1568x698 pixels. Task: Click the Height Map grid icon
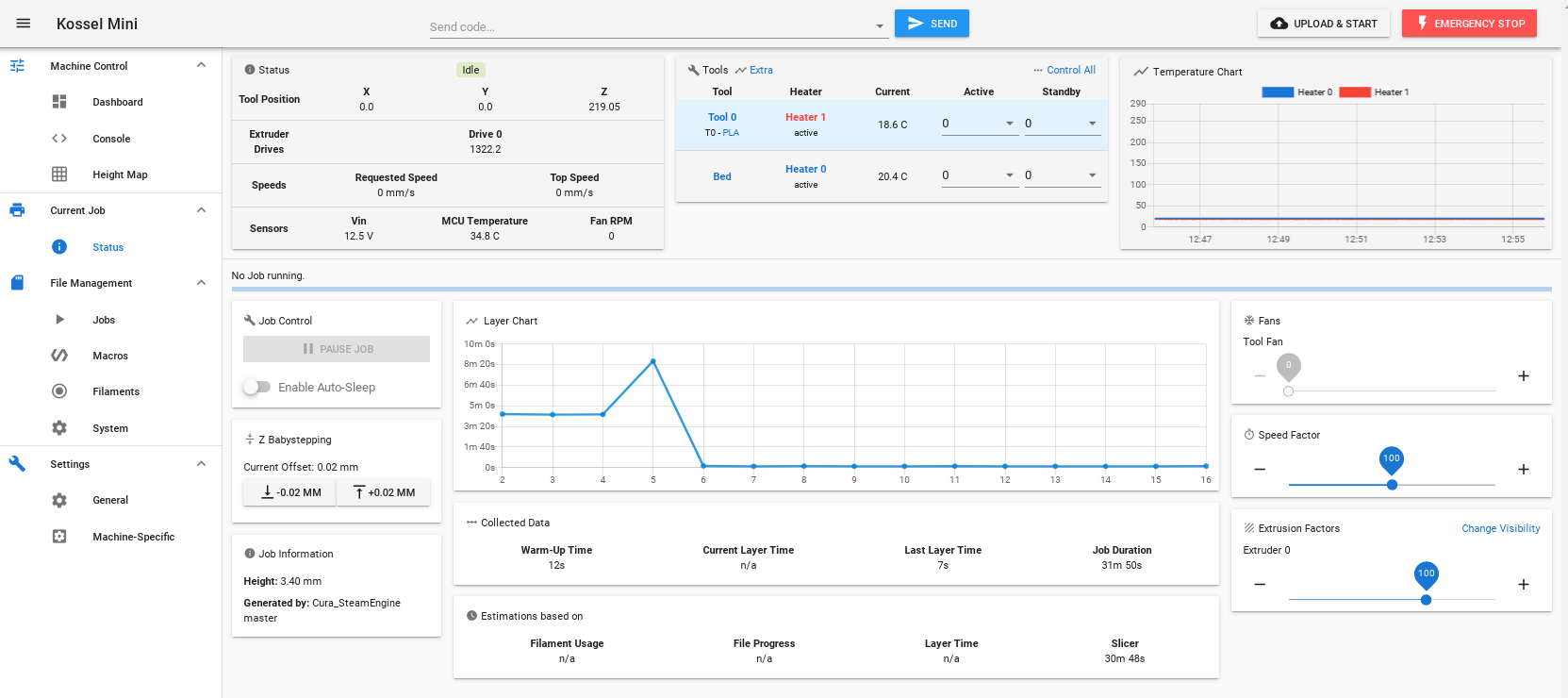(59, 174)
